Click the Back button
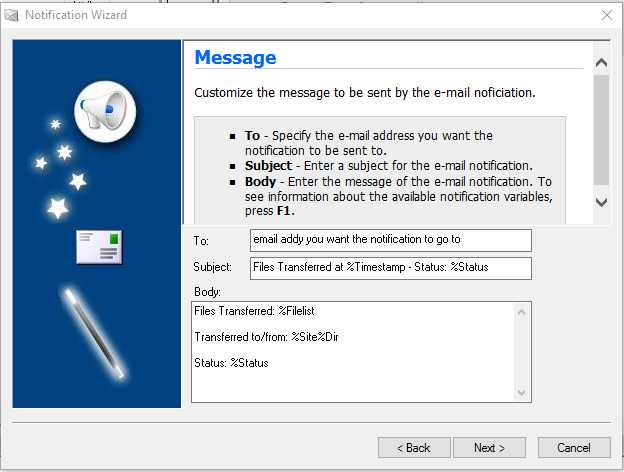624x472 pixels. (x=414, y=448)
